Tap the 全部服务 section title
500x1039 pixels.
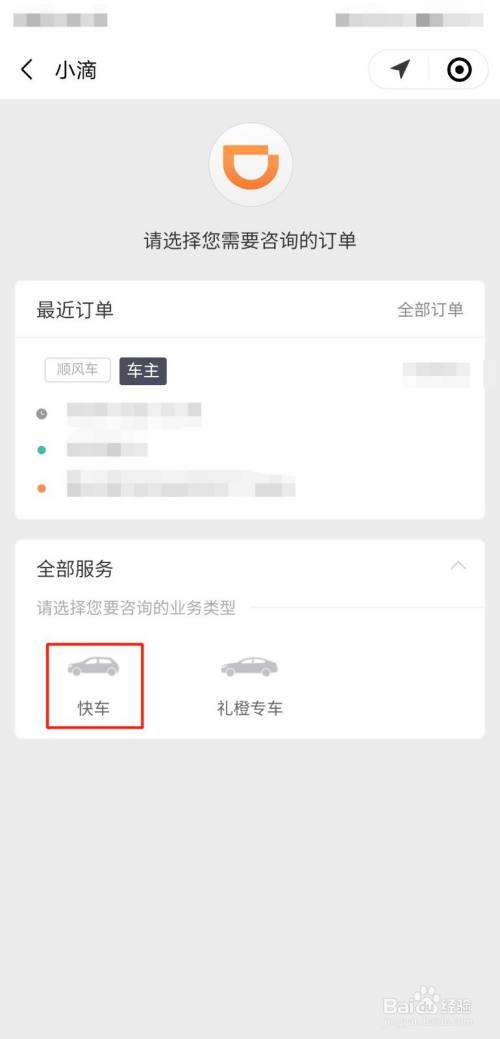(x=75, y=569)
